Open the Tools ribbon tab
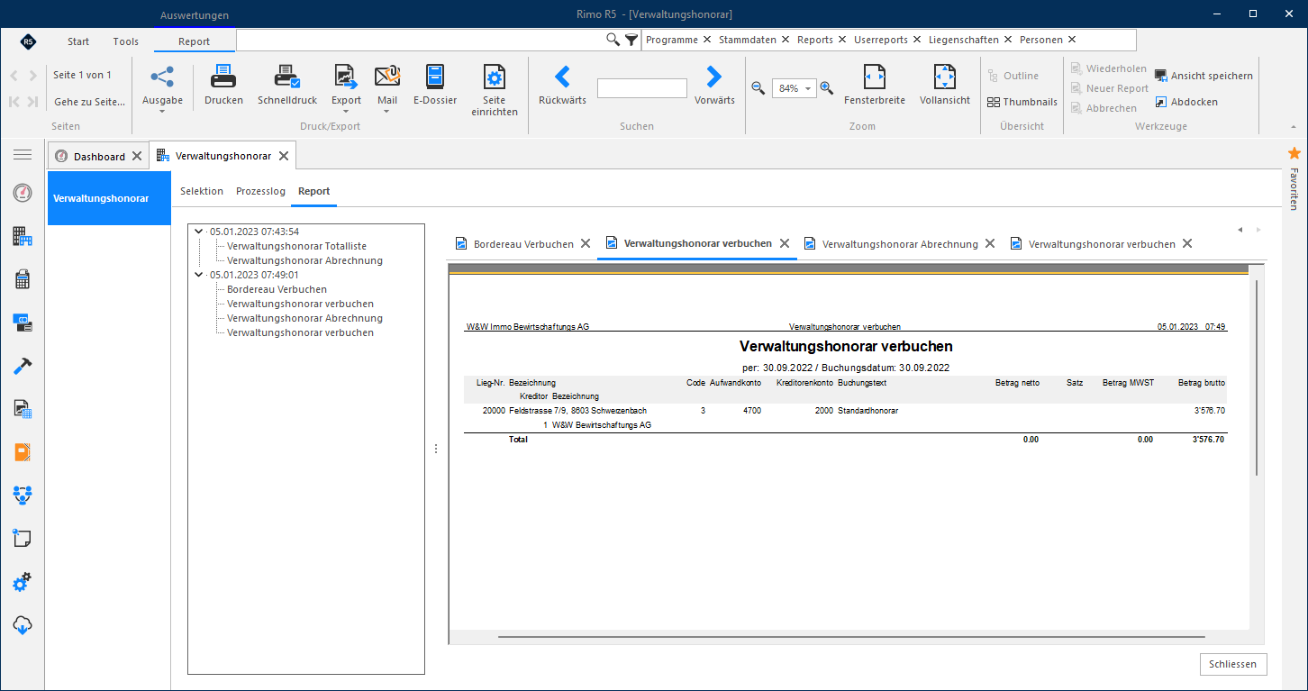Viewport: 1308px width, 691px height. coord(126,41)
